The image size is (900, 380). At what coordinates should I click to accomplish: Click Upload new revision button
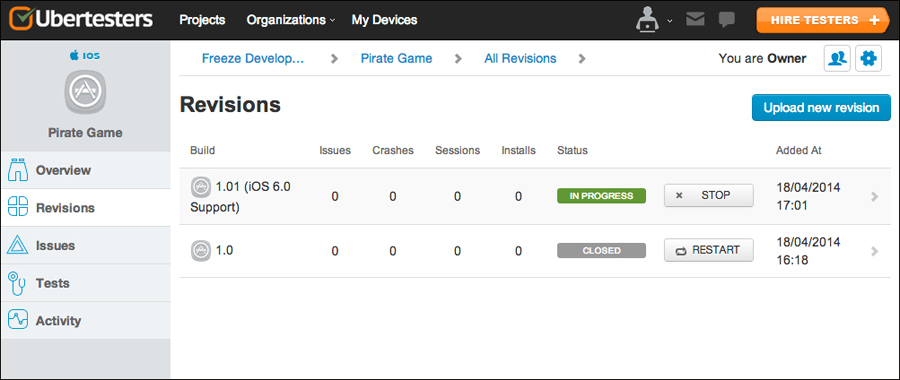tap(821, 107)
